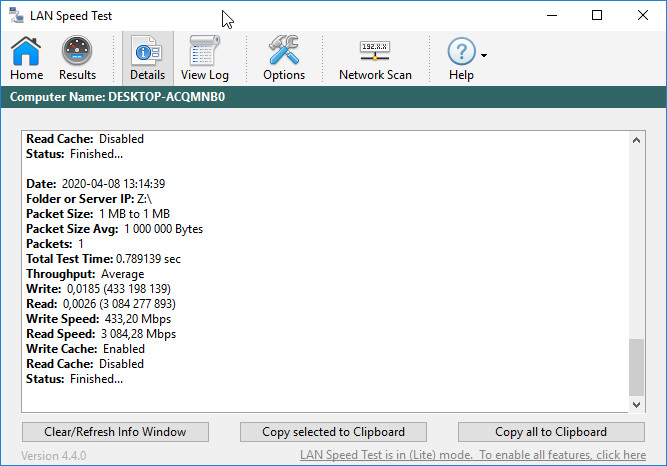667x466 pixels.
Task: Click the Read 0,0026 value line
Action: tap(101, 304)
